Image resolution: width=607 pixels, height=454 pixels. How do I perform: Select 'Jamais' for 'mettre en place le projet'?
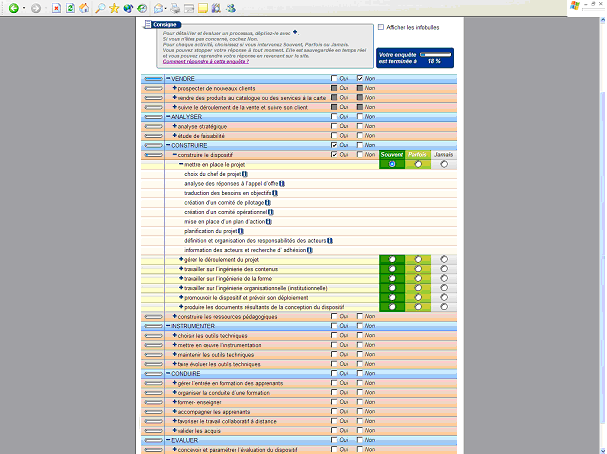coord(443,164)
